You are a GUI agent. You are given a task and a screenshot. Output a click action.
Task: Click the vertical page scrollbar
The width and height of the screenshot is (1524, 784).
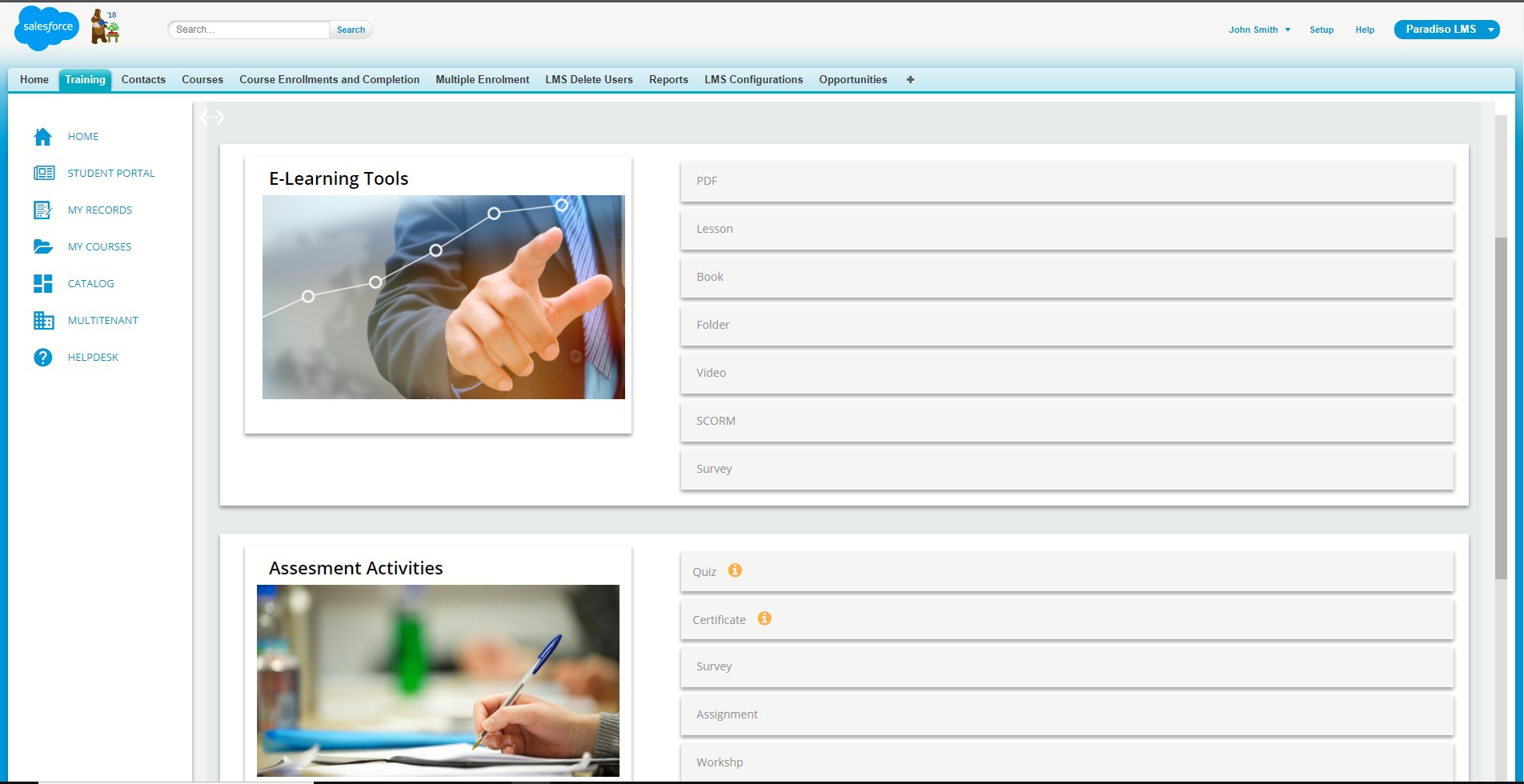tap(1501, 408)
